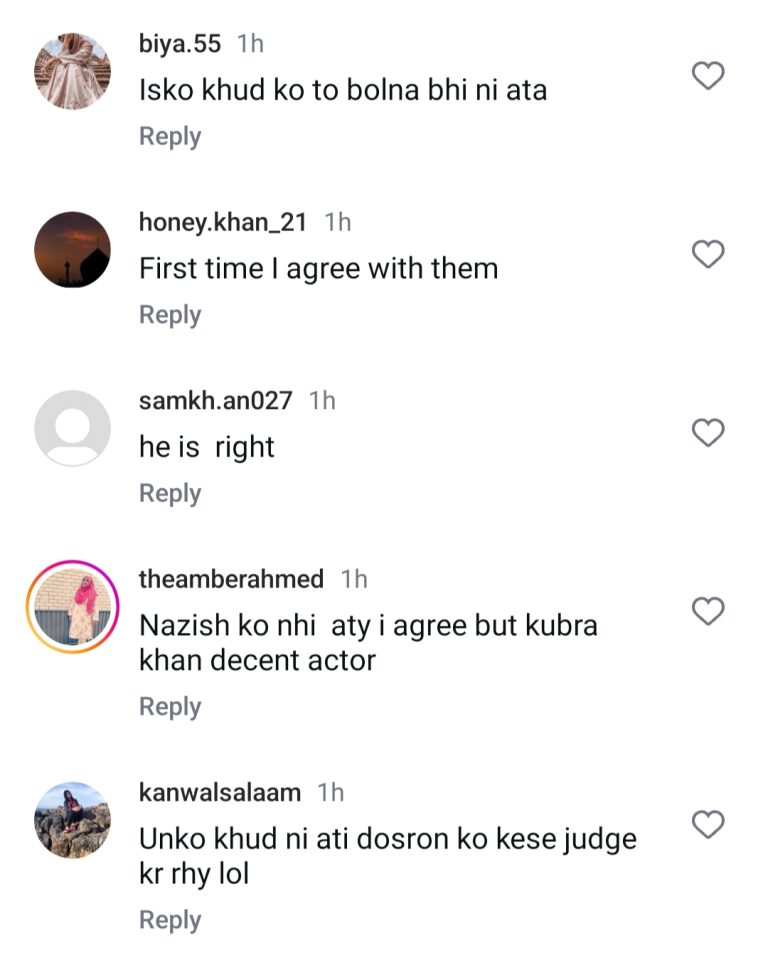Tap the heart on samkh.an027's comment

point(708,433)
